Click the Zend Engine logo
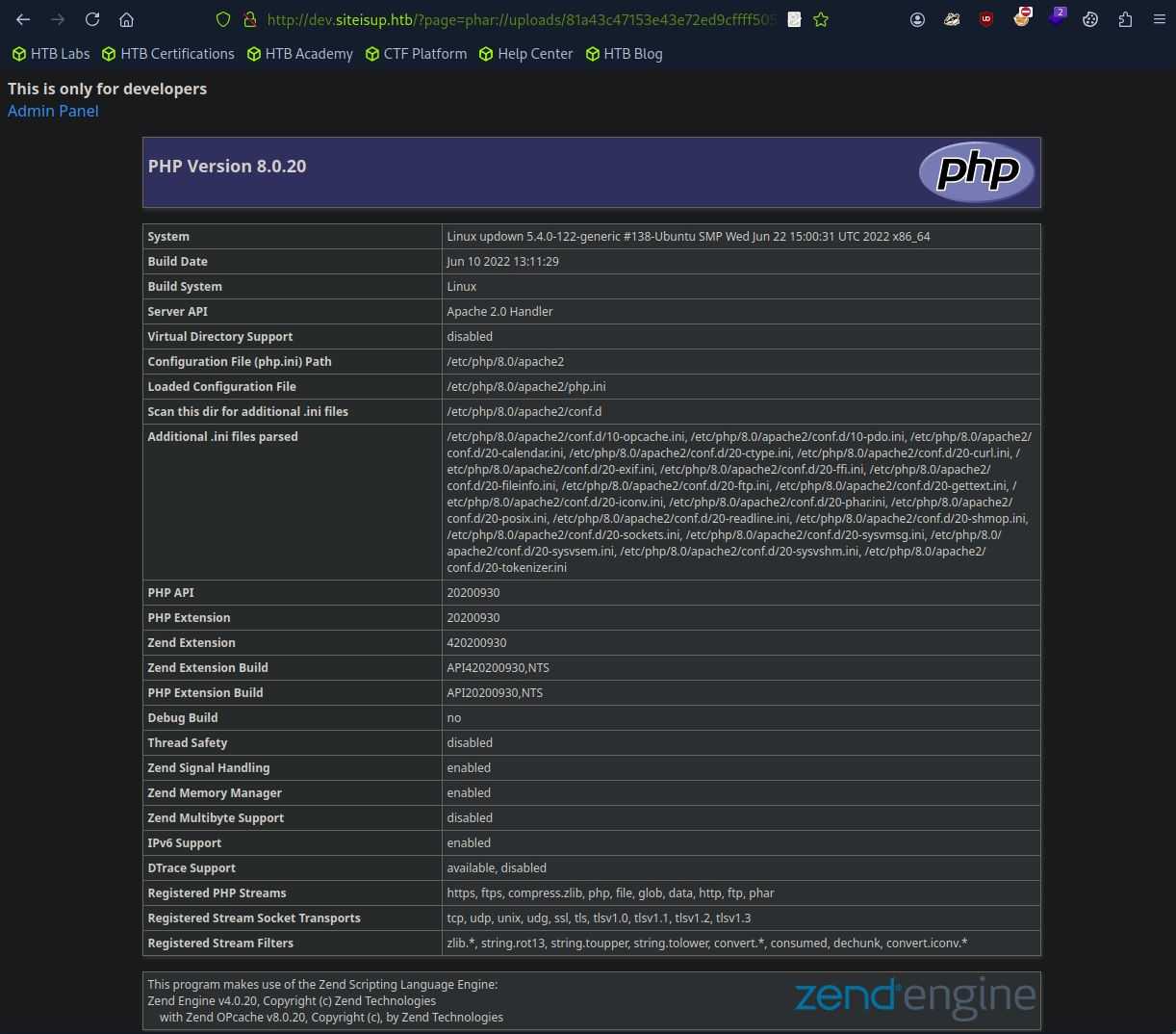The height and width of the screenshot is (1034, 1176). (915, 998)
